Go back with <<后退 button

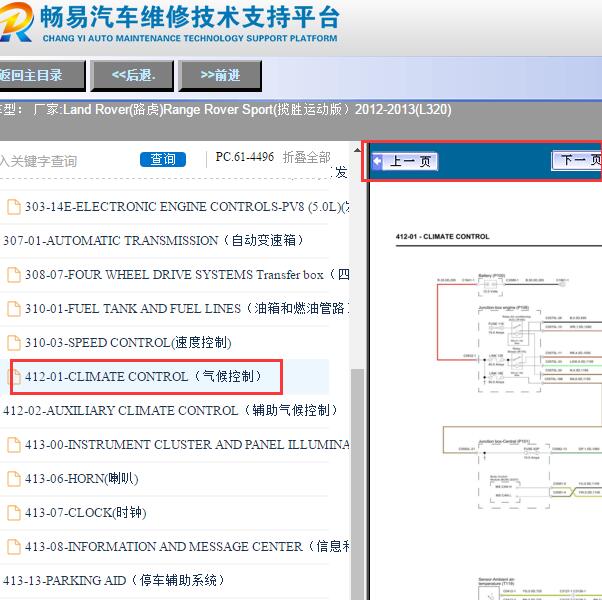click(x=132, y=76)
